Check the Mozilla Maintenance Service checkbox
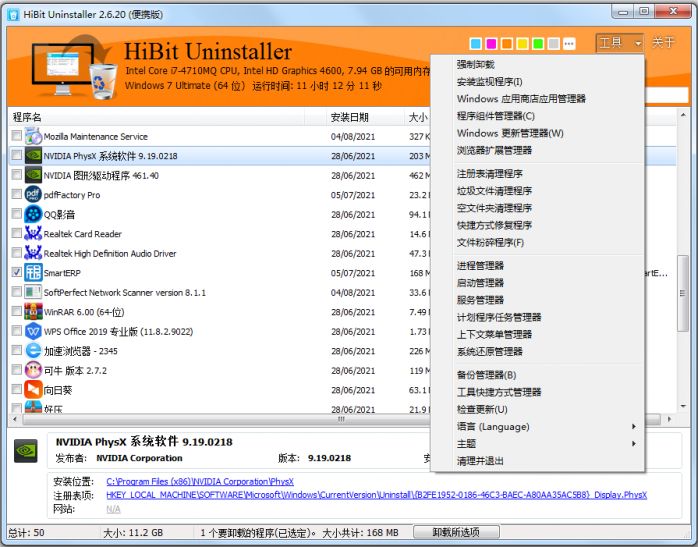 pos(16,136)
